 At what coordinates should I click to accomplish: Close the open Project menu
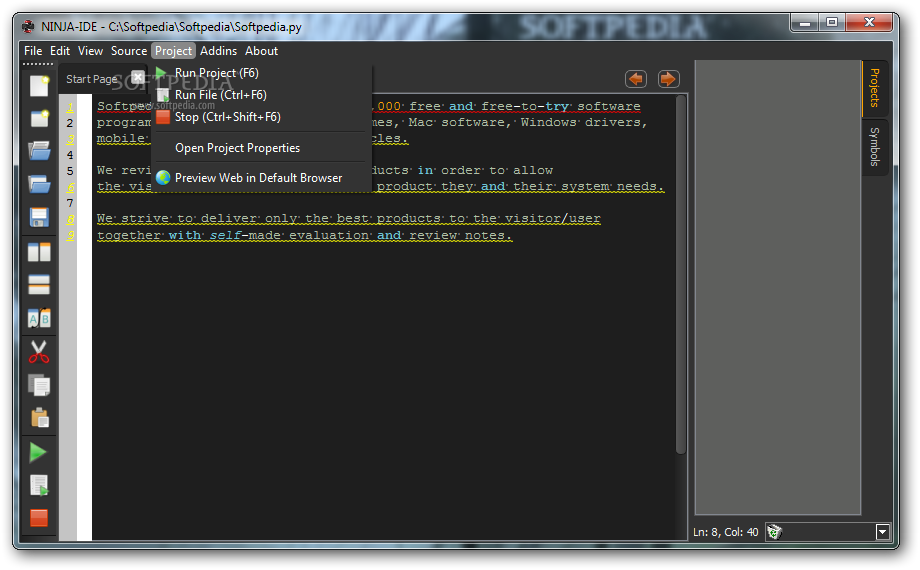[x=174, y=51]
